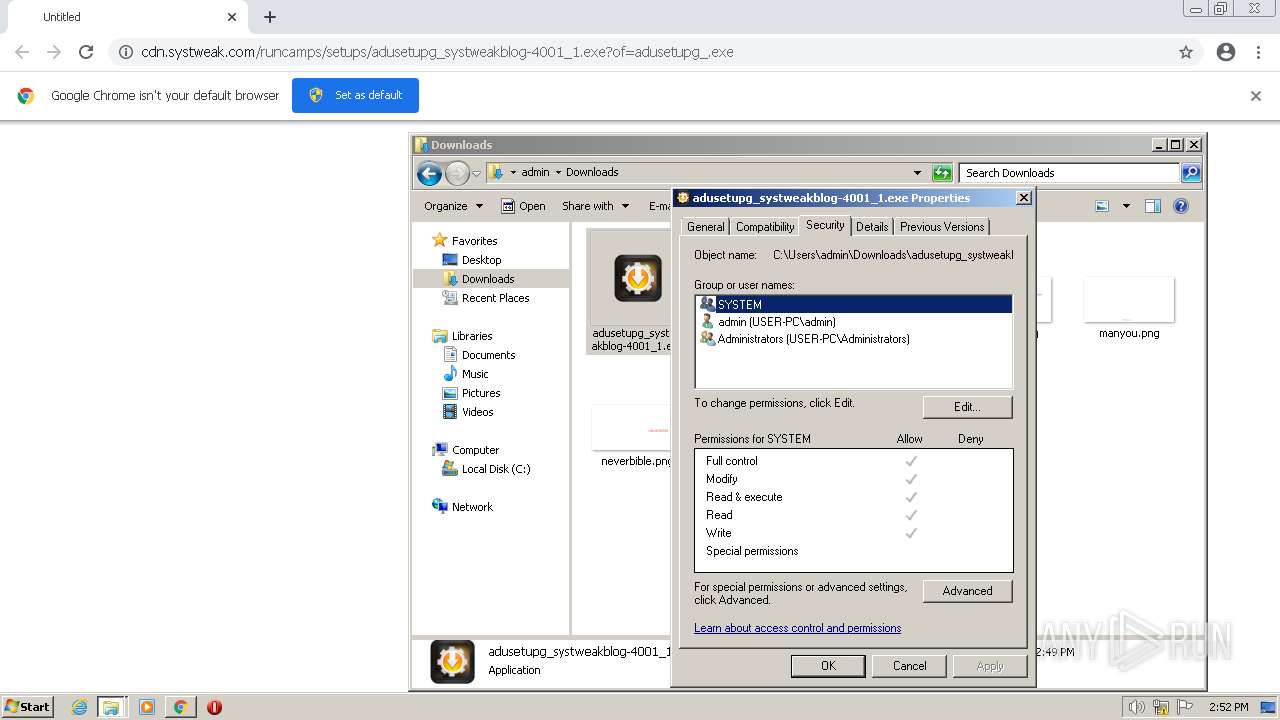Open the Organize dropdown menu

(453, 206)
